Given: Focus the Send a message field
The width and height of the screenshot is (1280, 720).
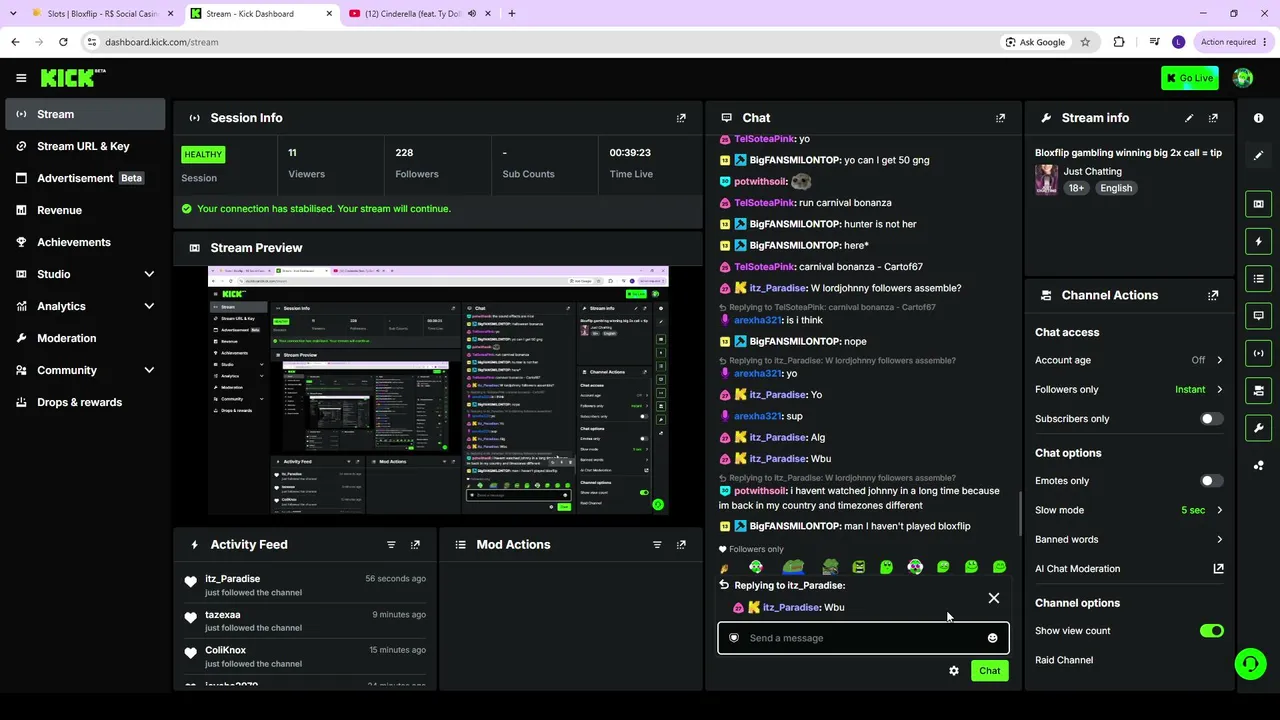Looking at the screenshot, I should 863,638.
